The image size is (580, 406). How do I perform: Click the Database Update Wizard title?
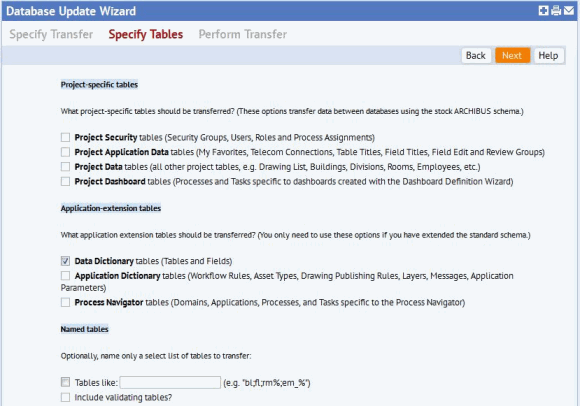71,11
